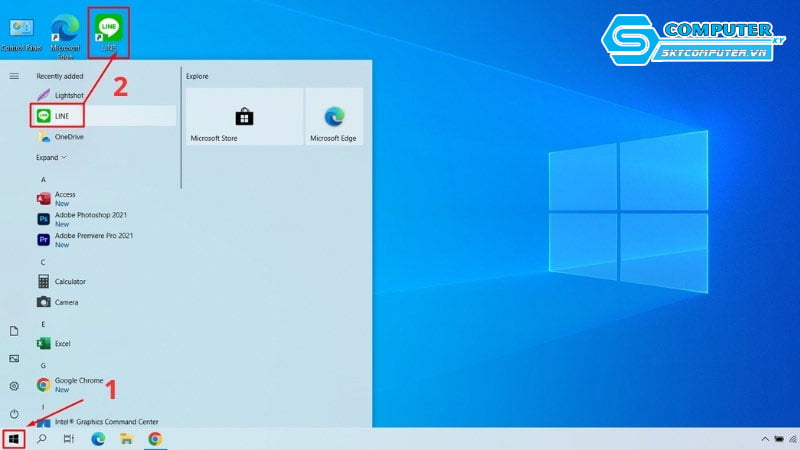
Task: Launch Excel from the app list
Action: click(x=104, y=343)
